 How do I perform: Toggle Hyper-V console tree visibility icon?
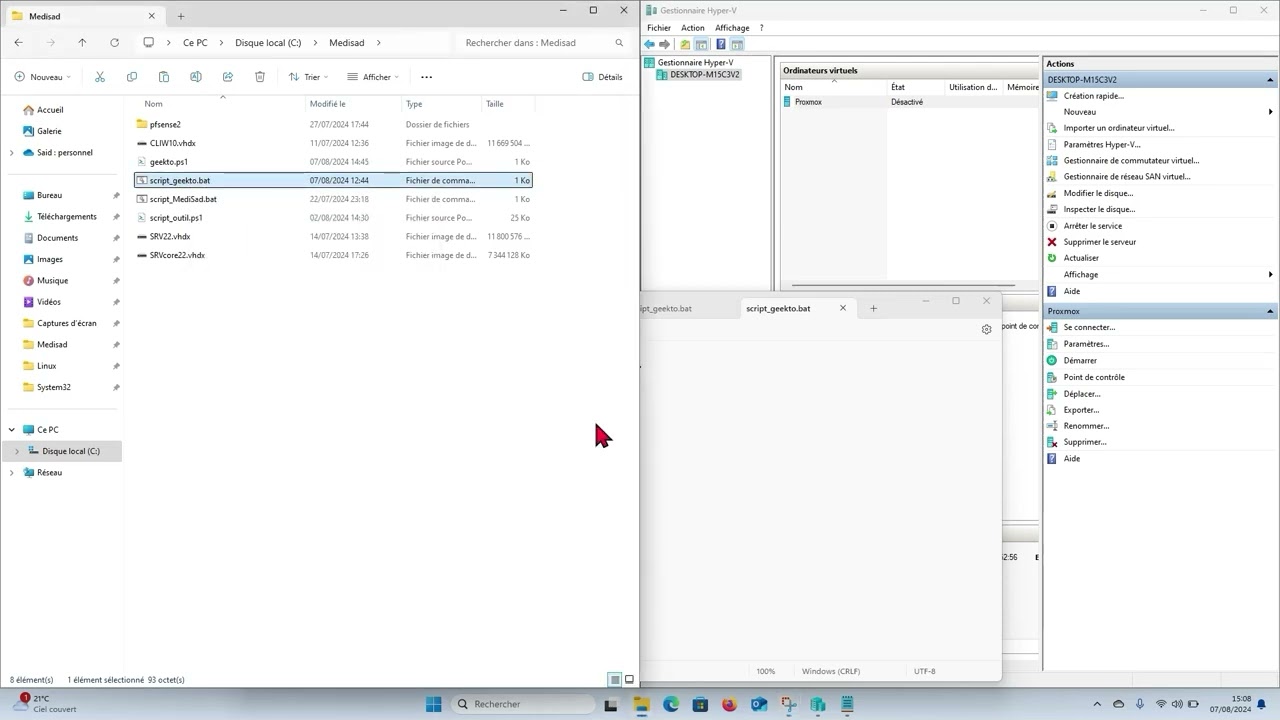point(702,44)
